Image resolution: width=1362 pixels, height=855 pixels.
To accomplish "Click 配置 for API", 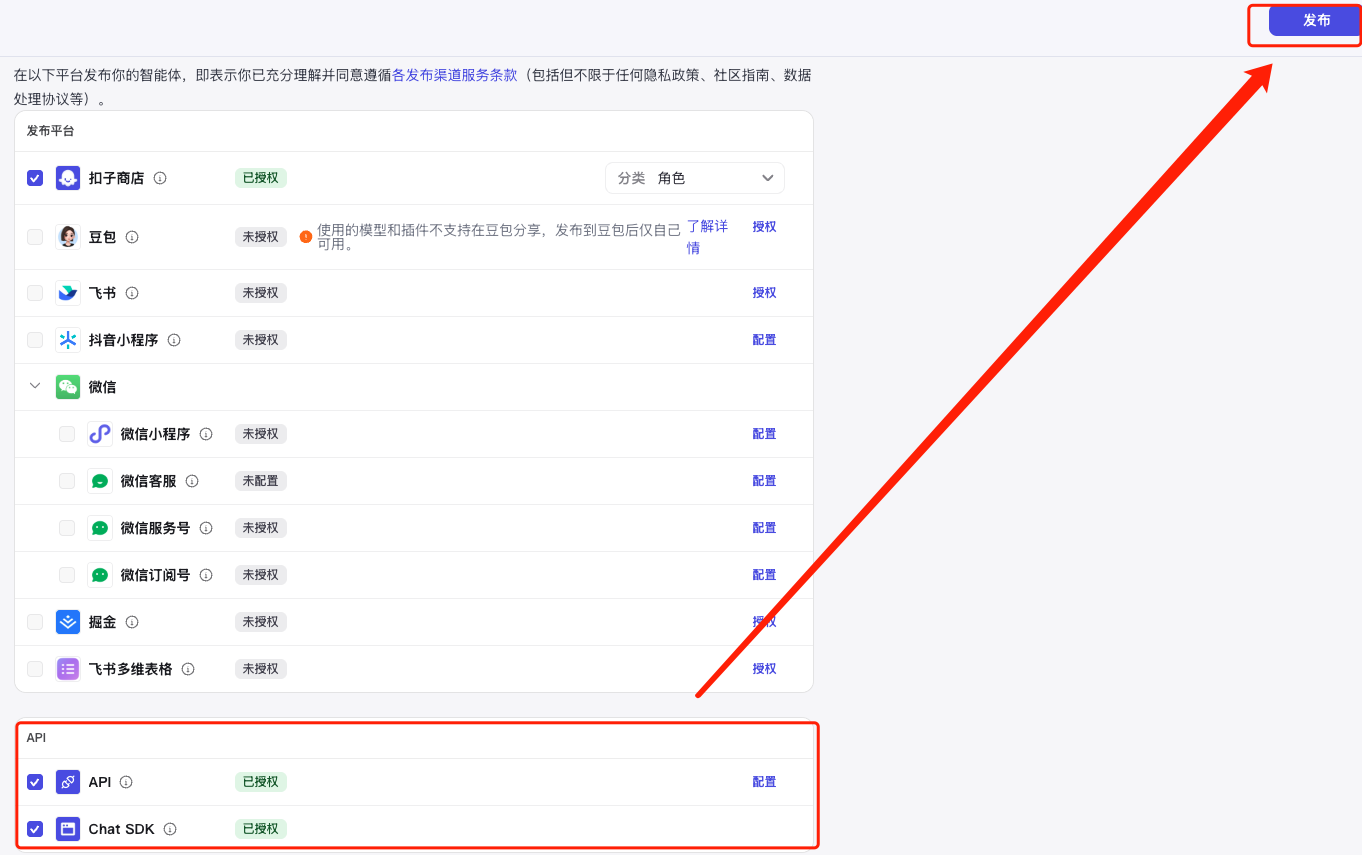I will point(764,782).
